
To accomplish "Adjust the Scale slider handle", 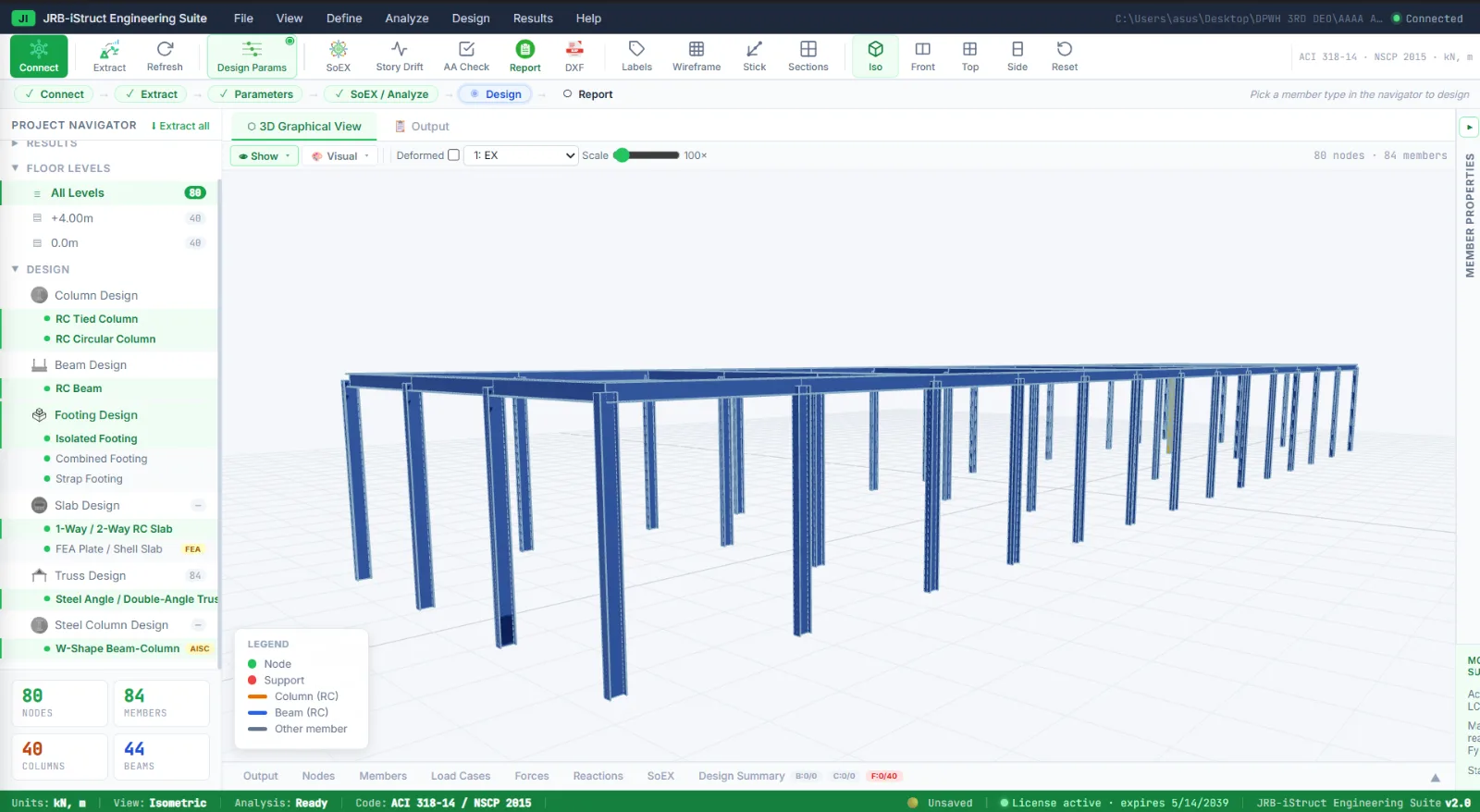I will 622,155.
